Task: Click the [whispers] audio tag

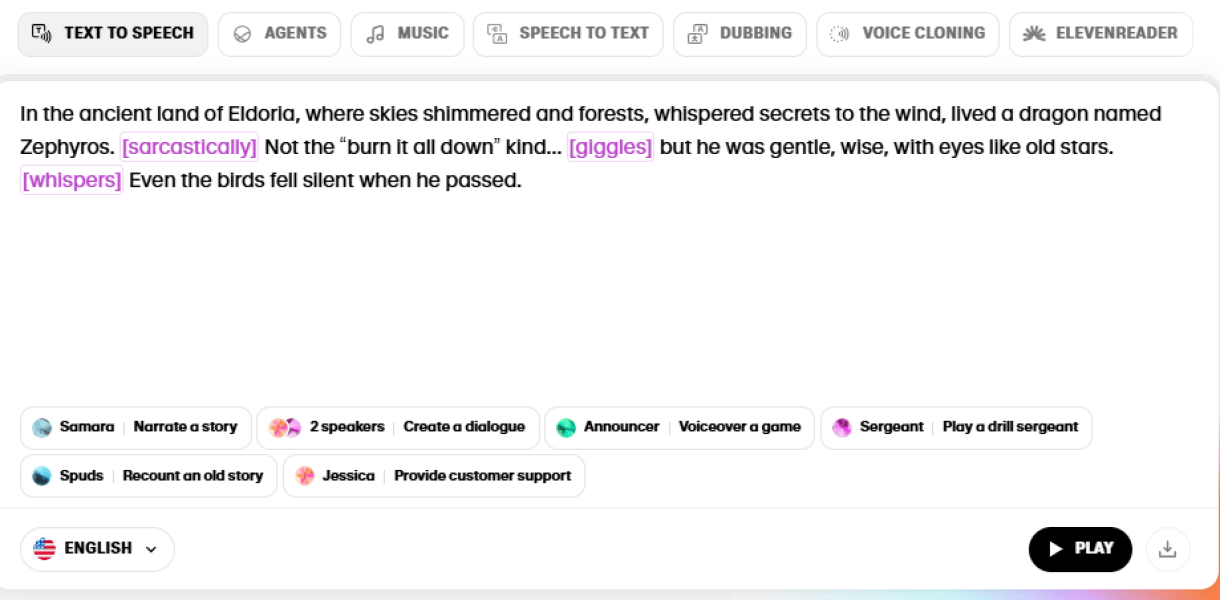Action: pyautogui.click(x=71, y=180)
